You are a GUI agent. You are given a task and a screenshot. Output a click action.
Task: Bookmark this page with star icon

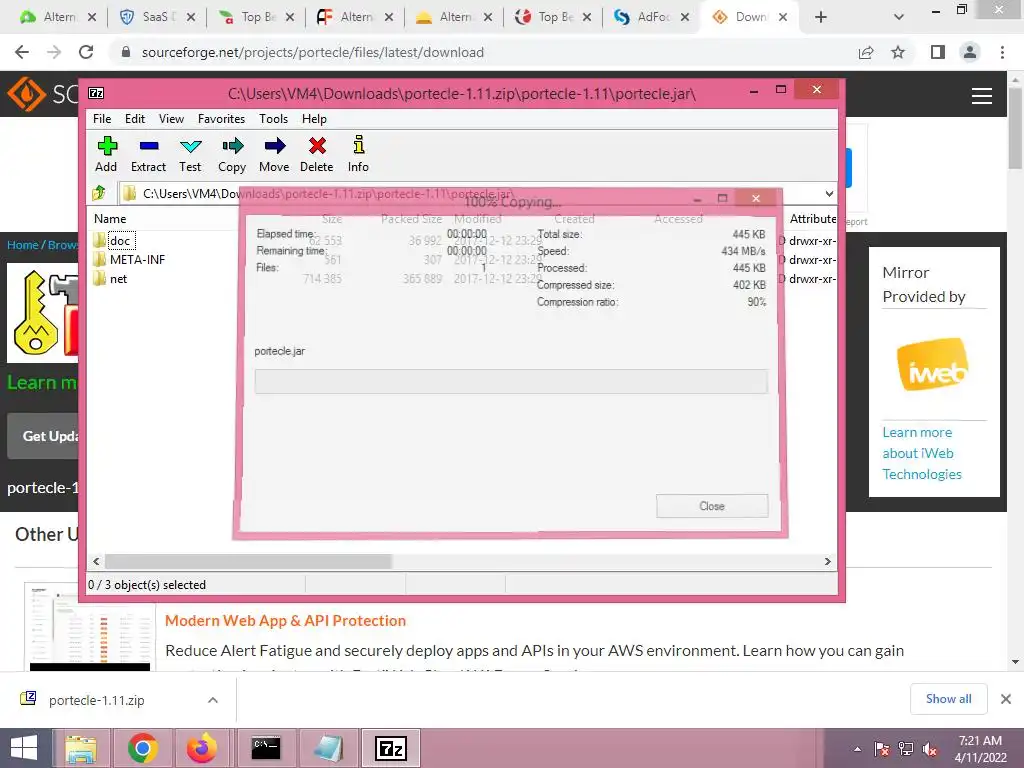tap(898, 52)
